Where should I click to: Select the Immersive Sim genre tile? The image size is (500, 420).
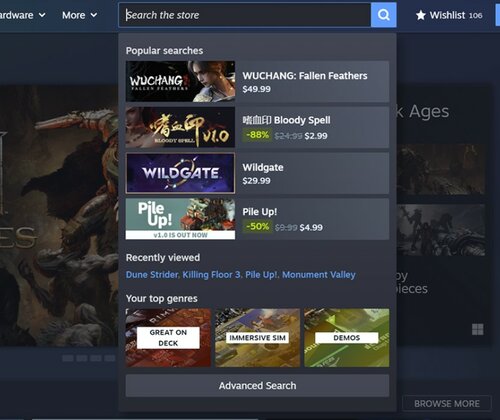click(x=257, y=338)
